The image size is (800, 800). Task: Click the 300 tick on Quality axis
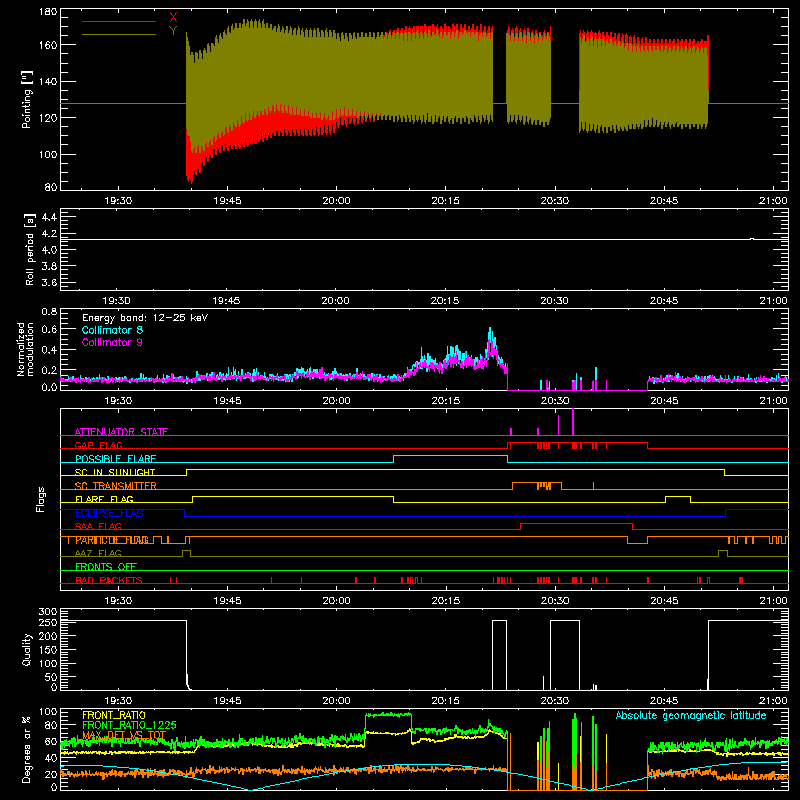(48, 612)
